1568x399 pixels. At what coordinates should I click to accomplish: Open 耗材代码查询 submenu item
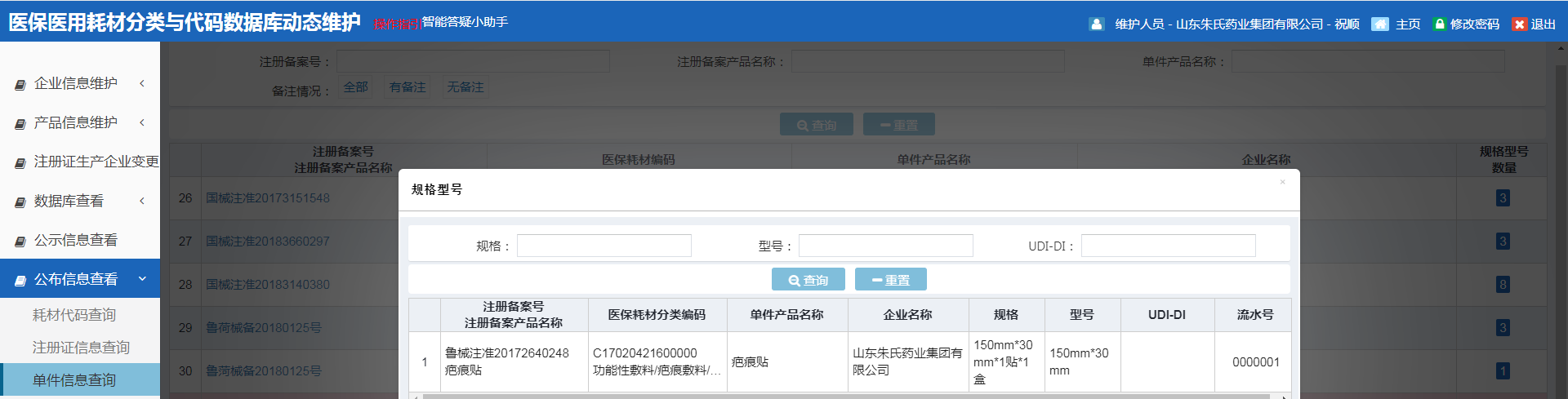pos(74,315)
